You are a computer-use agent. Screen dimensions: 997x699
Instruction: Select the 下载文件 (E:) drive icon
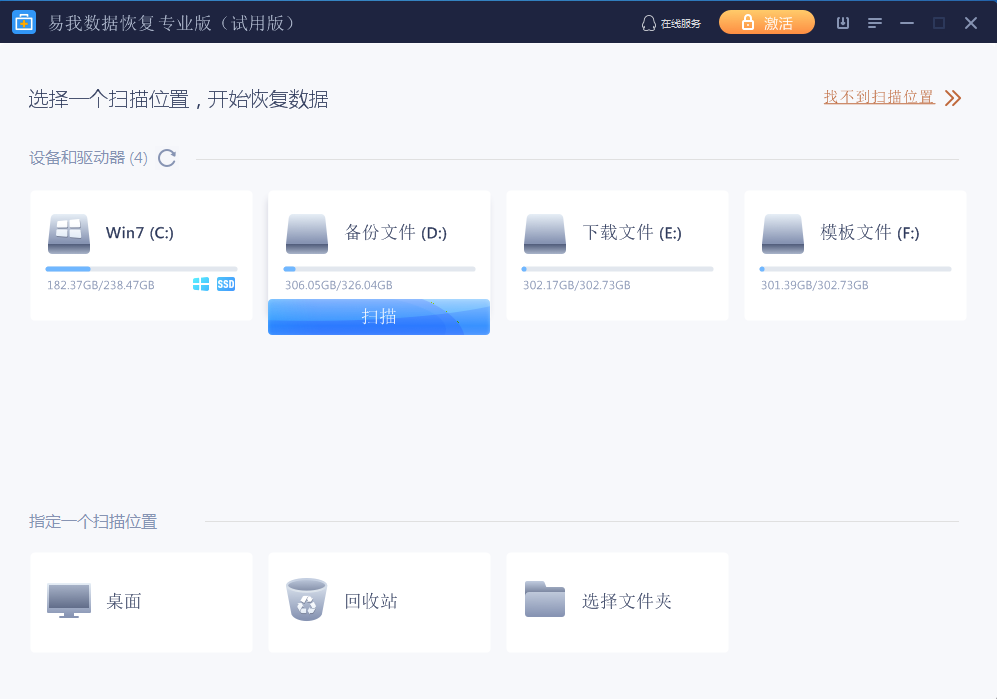[x=544, y=233]
